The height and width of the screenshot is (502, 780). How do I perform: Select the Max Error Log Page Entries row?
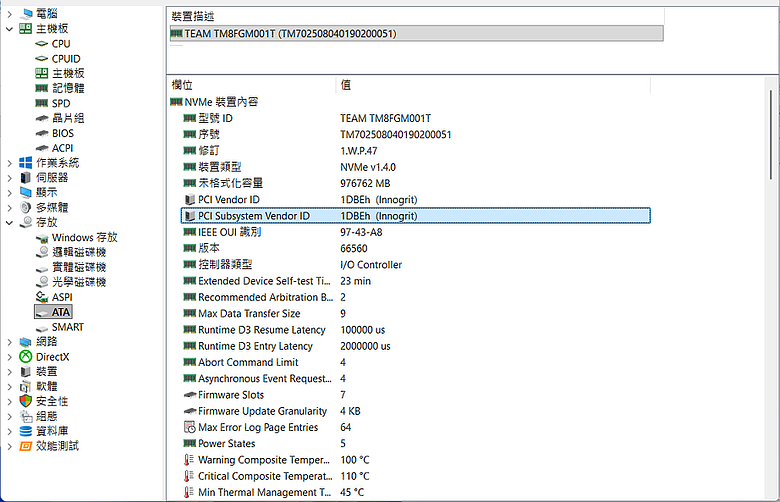click(x=416, y=427)
